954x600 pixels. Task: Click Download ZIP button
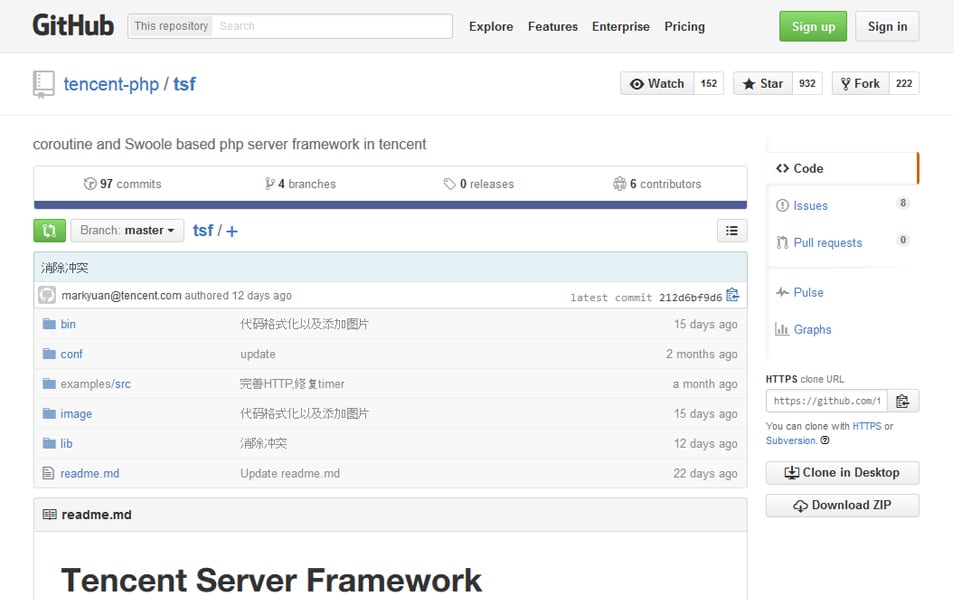point(842,505)
